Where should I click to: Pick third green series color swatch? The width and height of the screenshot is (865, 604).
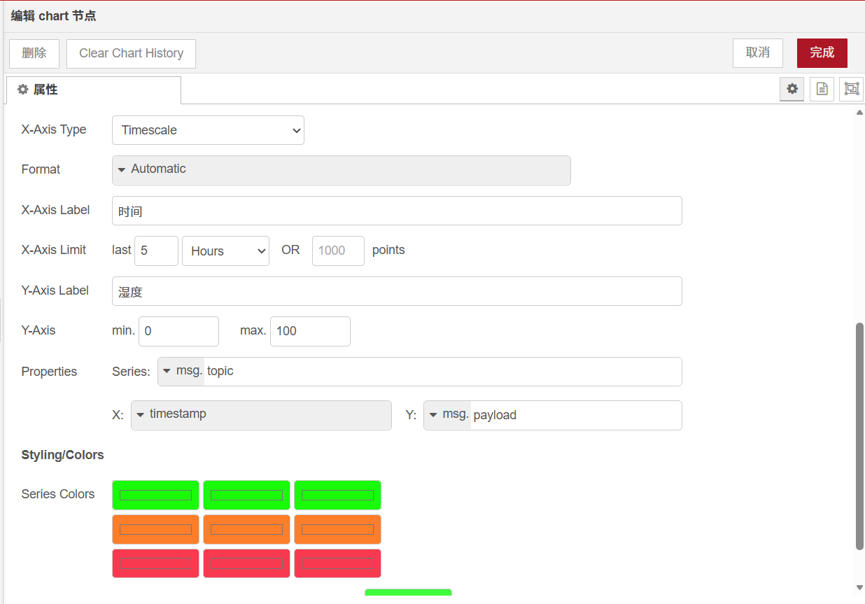point(338,495)
